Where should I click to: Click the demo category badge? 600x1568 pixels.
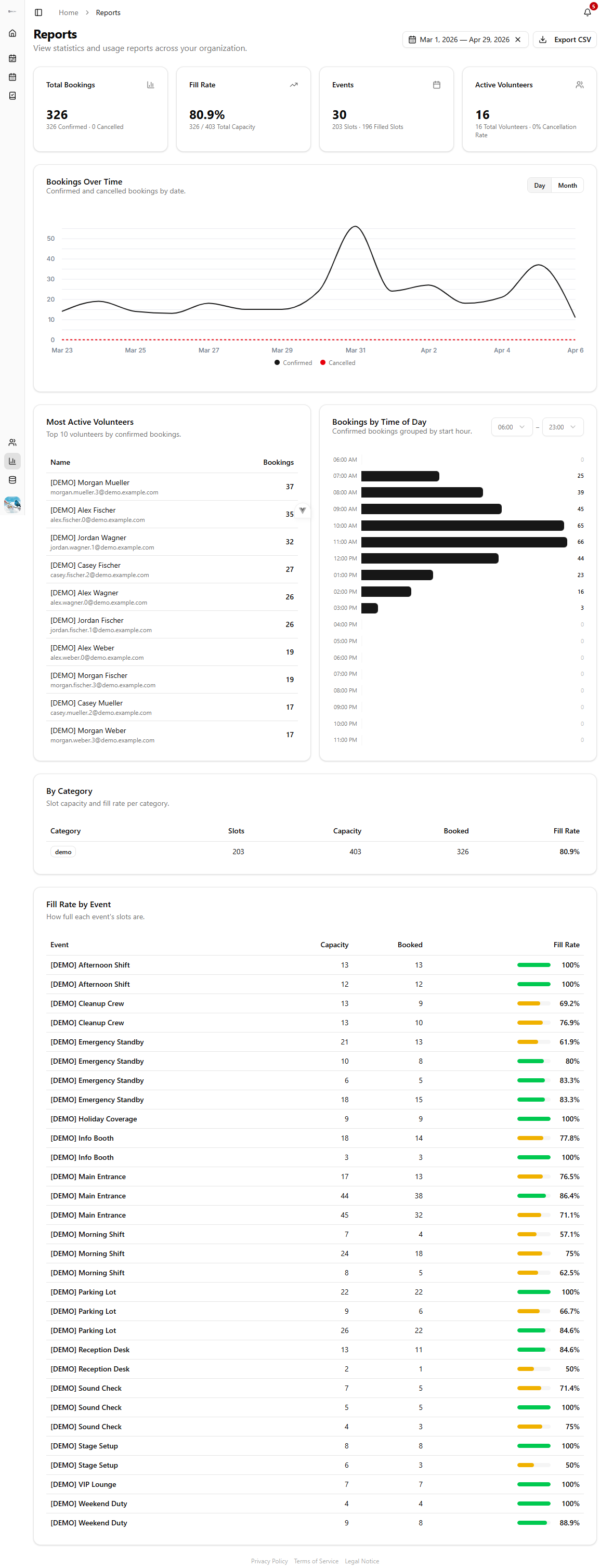(x=63, y=852)
